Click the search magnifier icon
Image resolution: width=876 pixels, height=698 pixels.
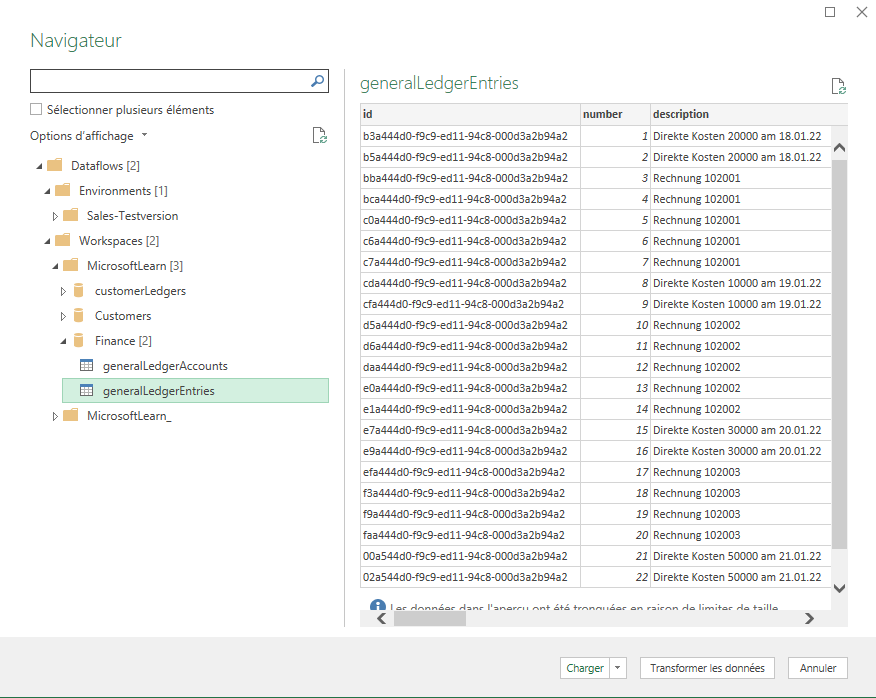pos(317,81)
